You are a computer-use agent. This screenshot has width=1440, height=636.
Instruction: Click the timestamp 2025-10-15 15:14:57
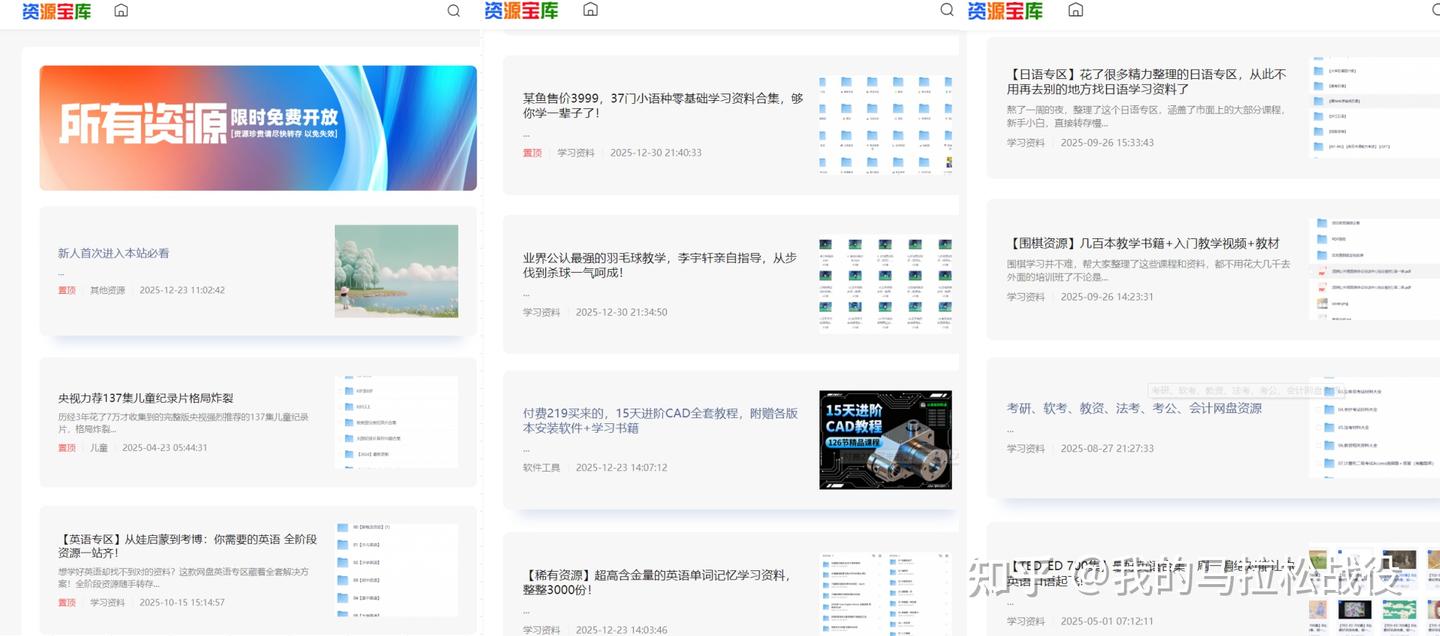point(182,603)
